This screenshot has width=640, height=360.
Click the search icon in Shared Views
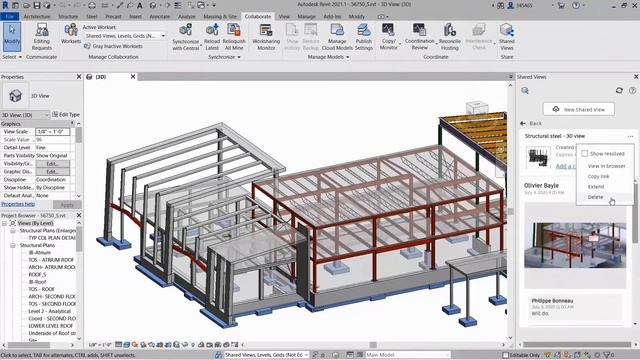pos(525,91)
